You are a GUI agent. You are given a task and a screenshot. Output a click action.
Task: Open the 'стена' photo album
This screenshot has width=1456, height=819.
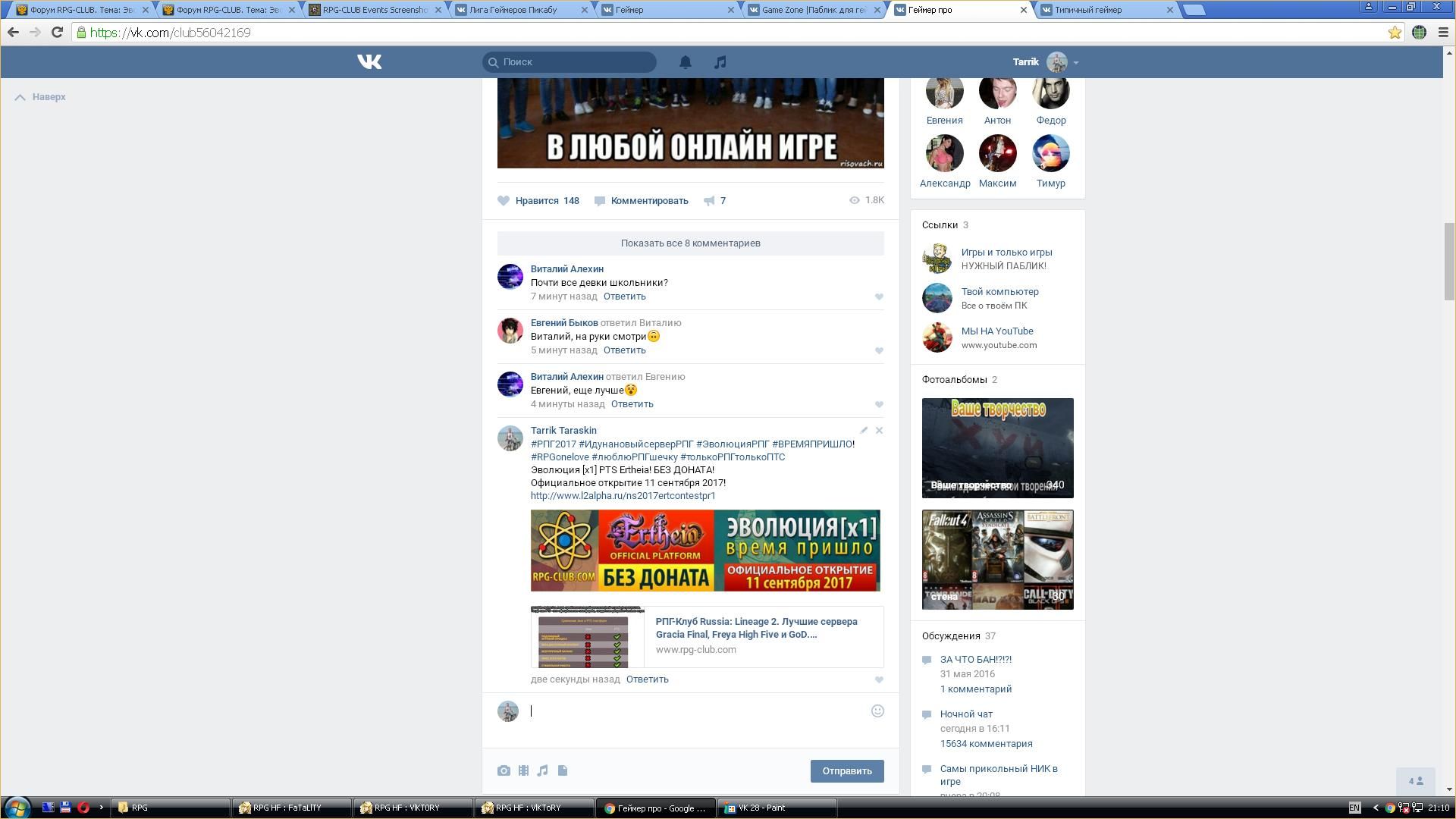[x=997, y=560]
